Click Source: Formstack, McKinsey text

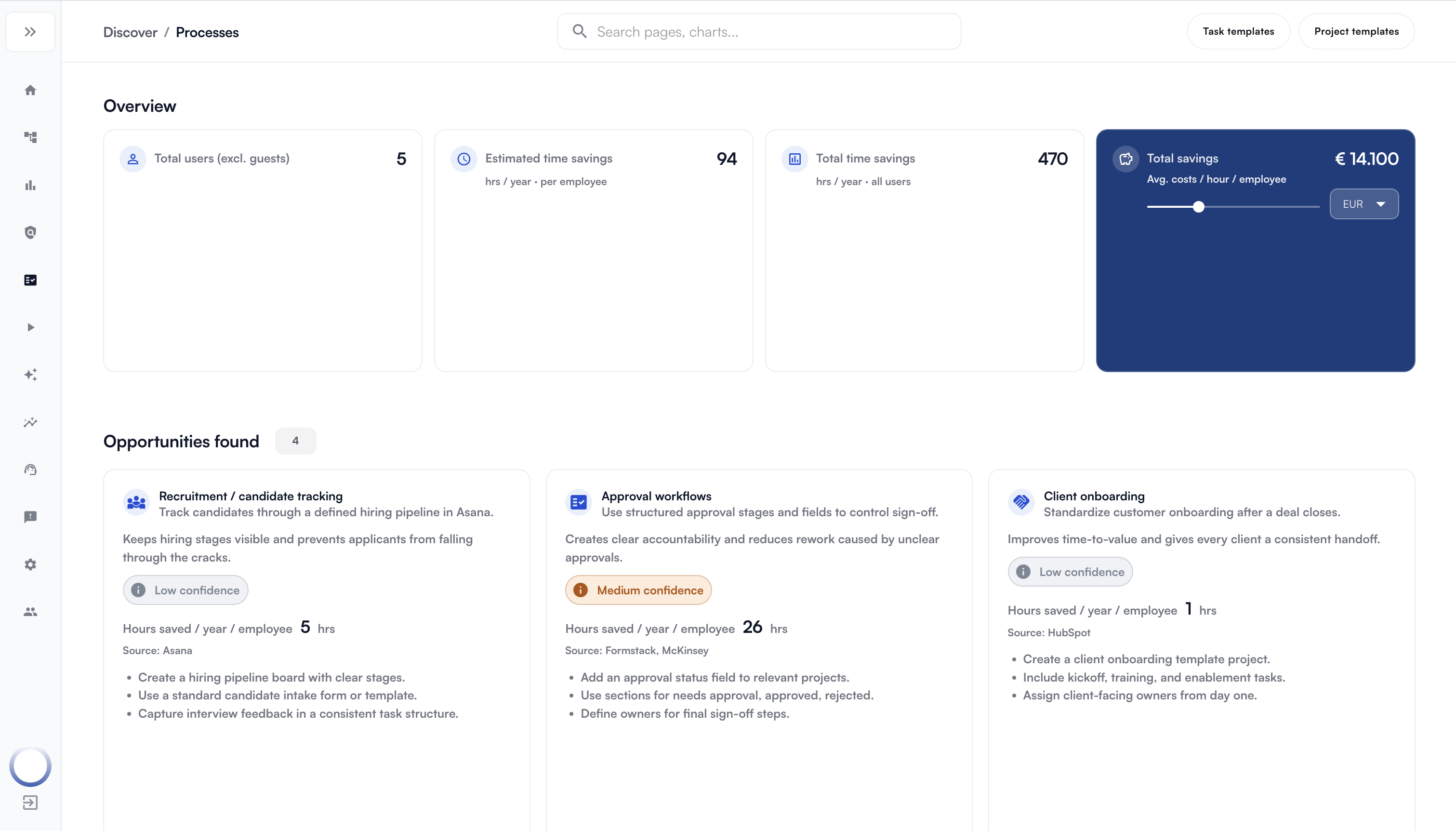636,651
